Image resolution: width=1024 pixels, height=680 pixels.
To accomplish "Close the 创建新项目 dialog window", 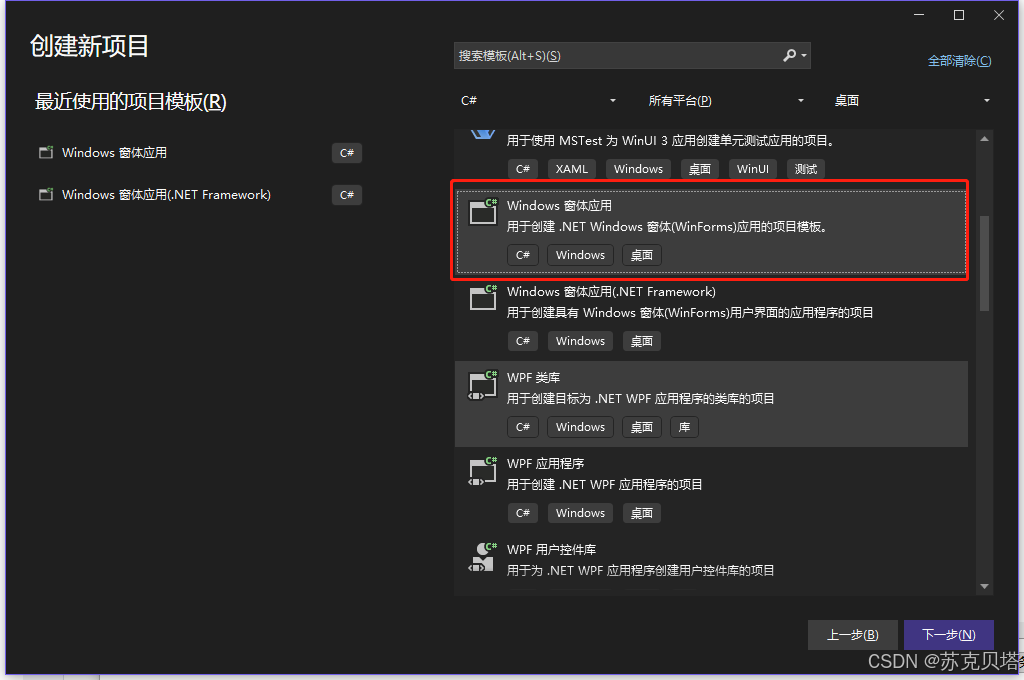I will (x=999, y=15).
